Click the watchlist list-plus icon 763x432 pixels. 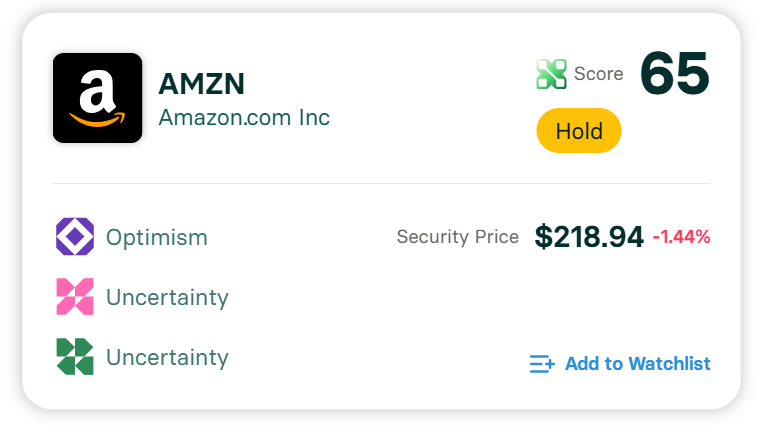click(541, 364)
